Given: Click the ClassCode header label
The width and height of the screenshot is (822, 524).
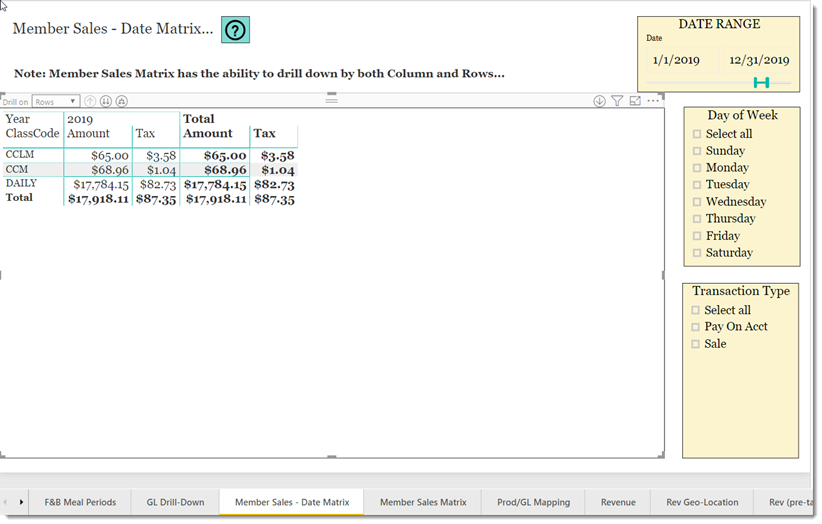Looking at the screenshot, I should click(33, 134).
